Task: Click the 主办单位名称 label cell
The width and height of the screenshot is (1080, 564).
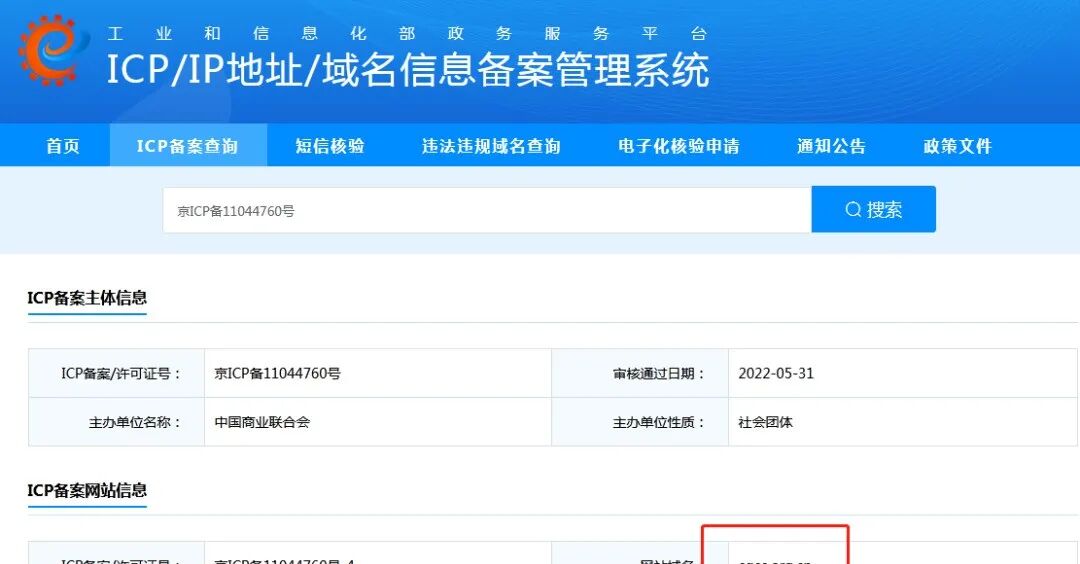Action: click(x=116, y=422)
